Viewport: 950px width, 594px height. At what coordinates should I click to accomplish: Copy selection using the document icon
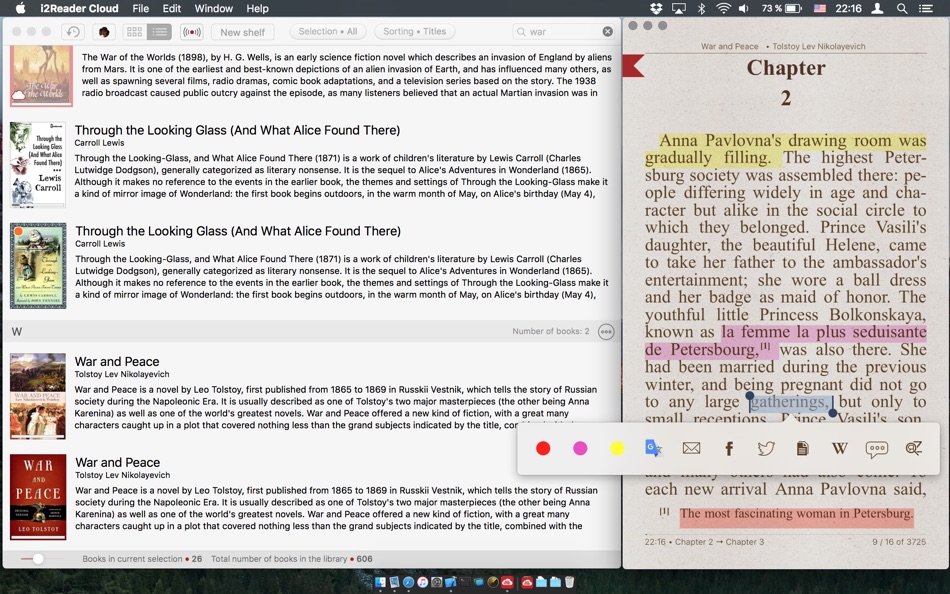pyautogui.click(x=802, y=448)
